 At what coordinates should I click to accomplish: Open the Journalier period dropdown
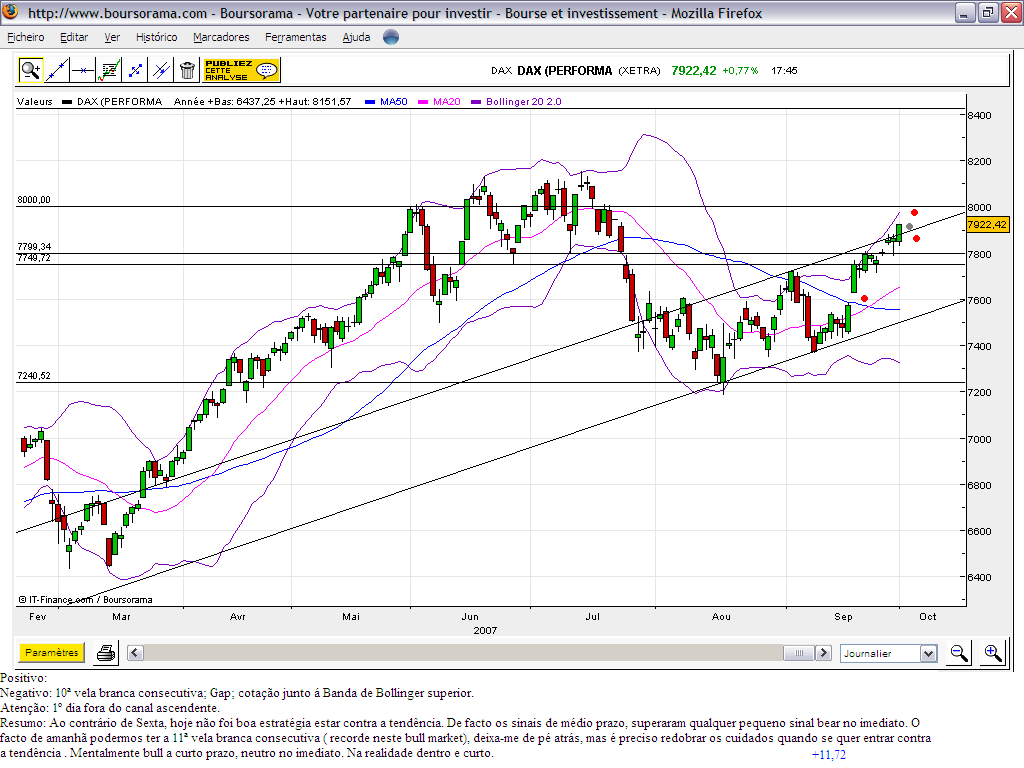[889, 653]
